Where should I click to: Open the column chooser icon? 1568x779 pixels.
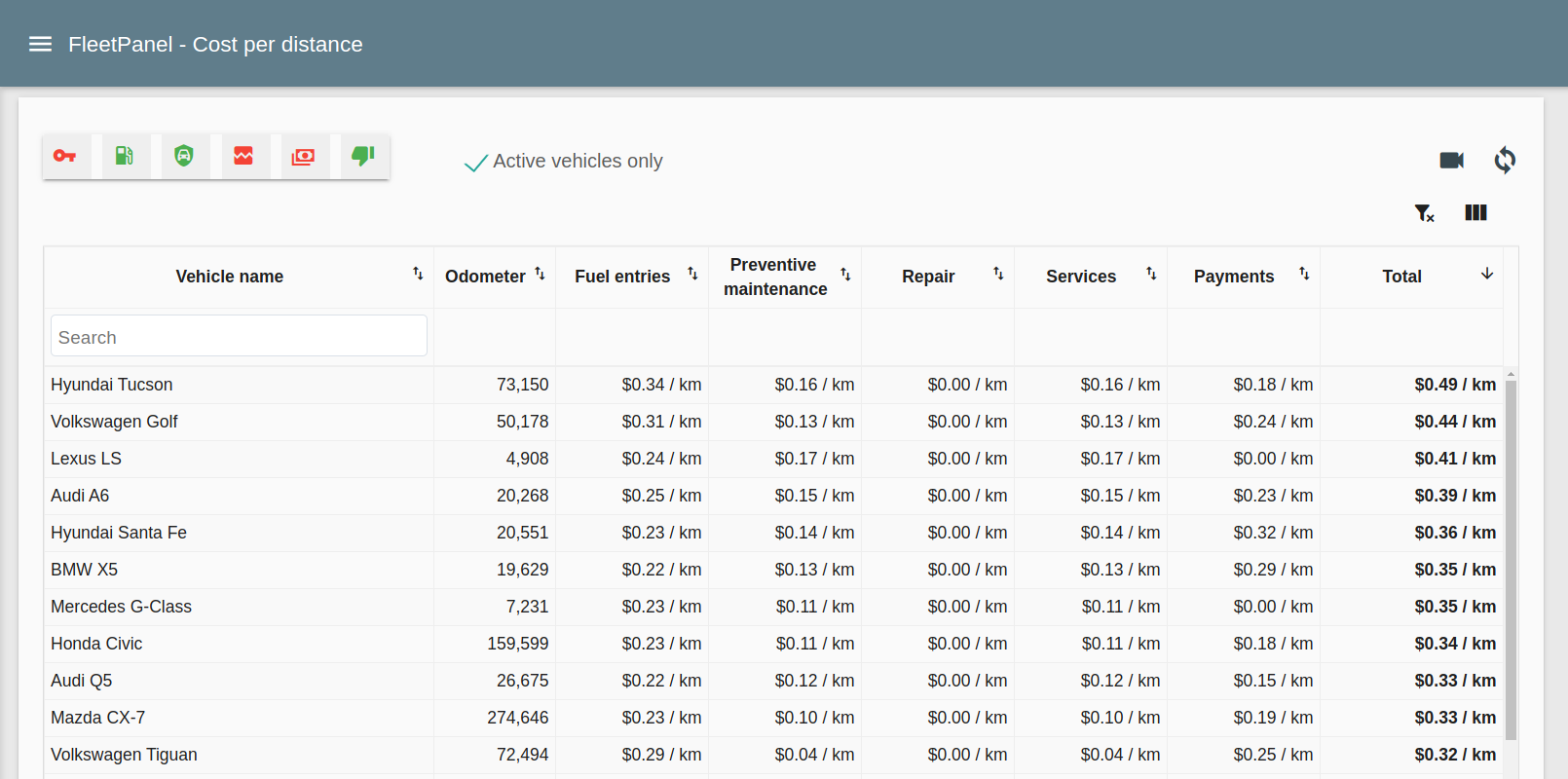click(x=1475, y=213)
